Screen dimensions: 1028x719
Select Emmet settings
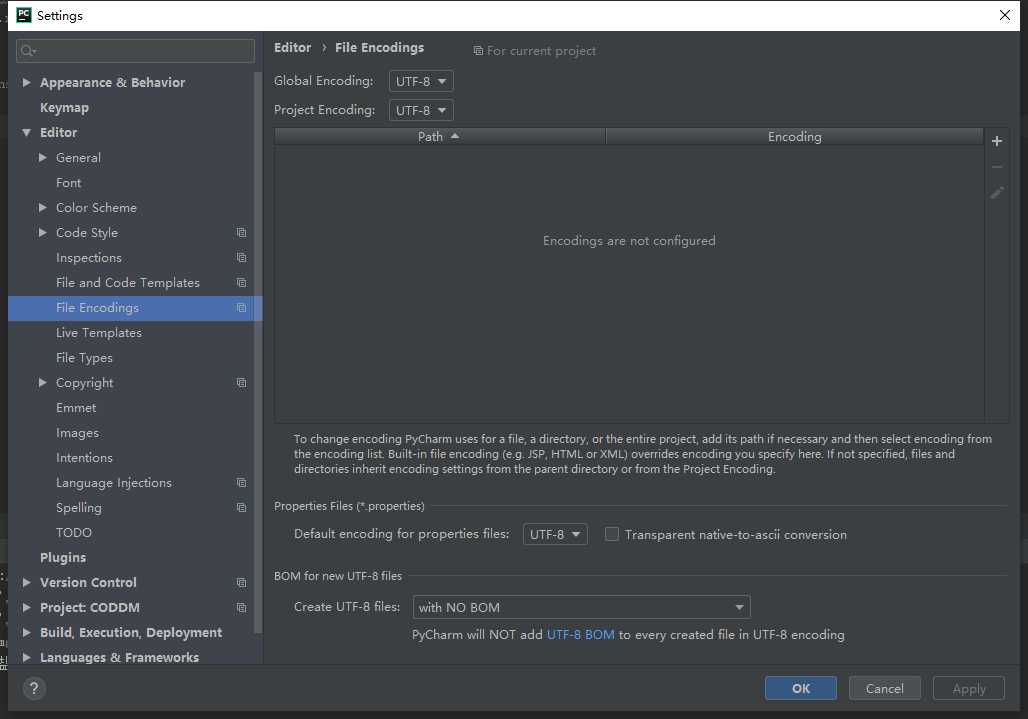76,408
